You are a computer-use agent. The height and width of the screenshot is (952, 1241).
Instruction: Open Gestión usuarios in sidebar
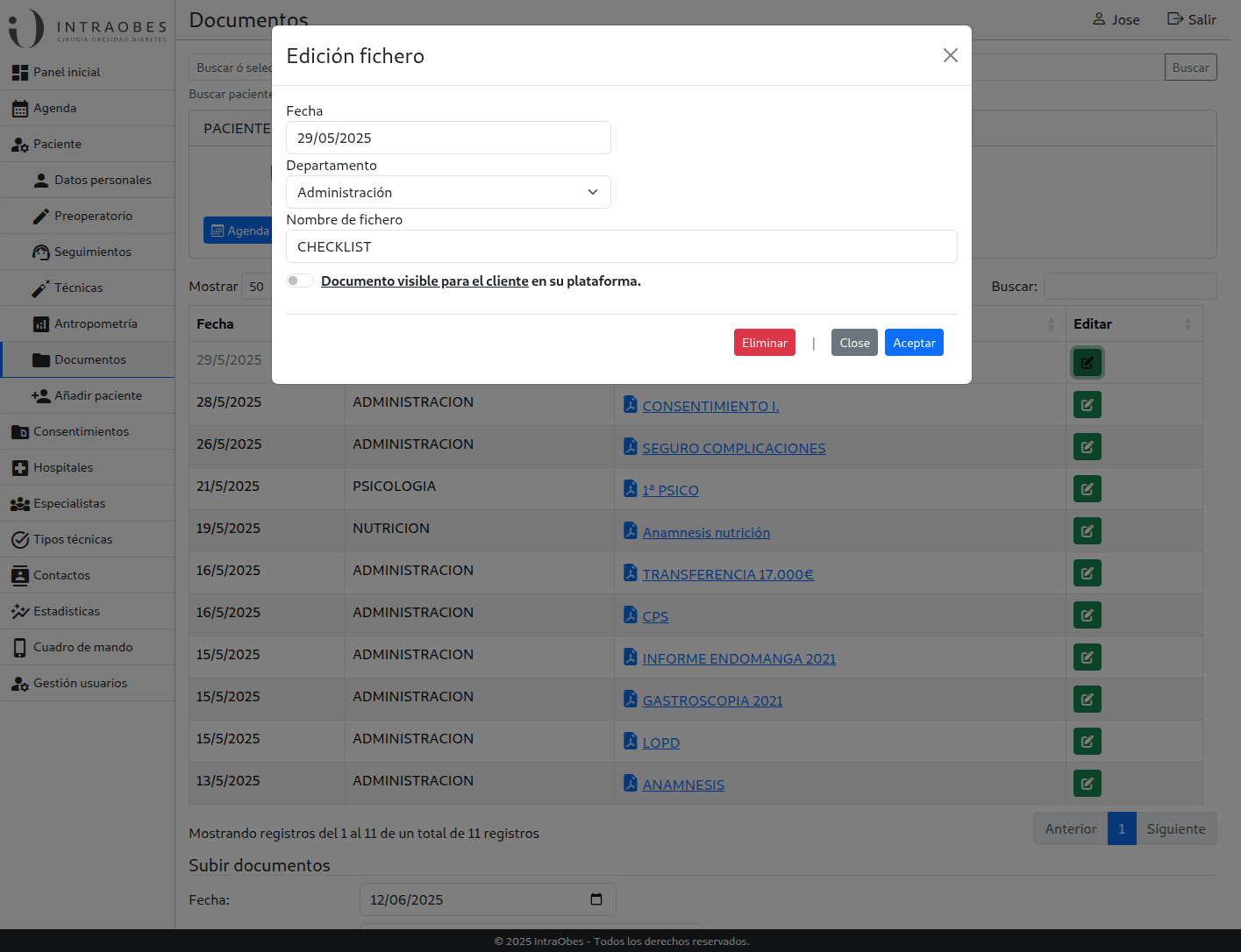pos(88,683)
